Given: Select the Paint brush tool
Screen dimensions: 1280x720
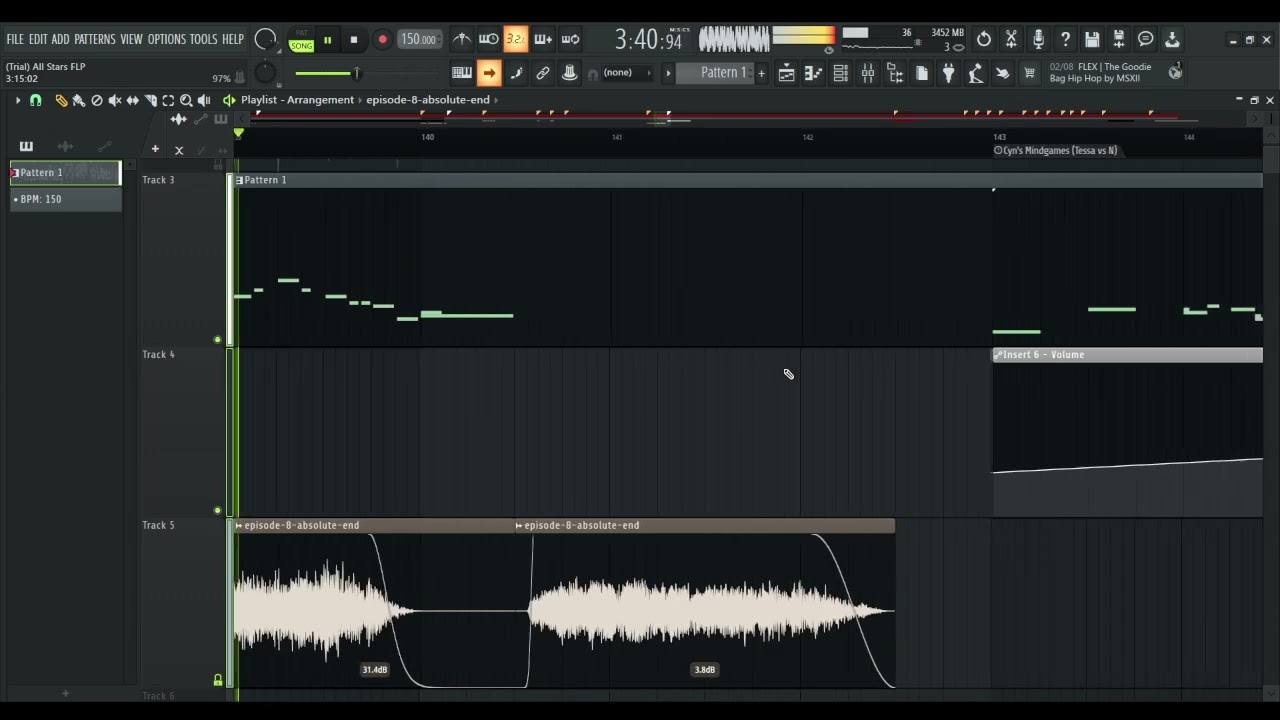Looking at the screenshot, I should click(78, 100).
